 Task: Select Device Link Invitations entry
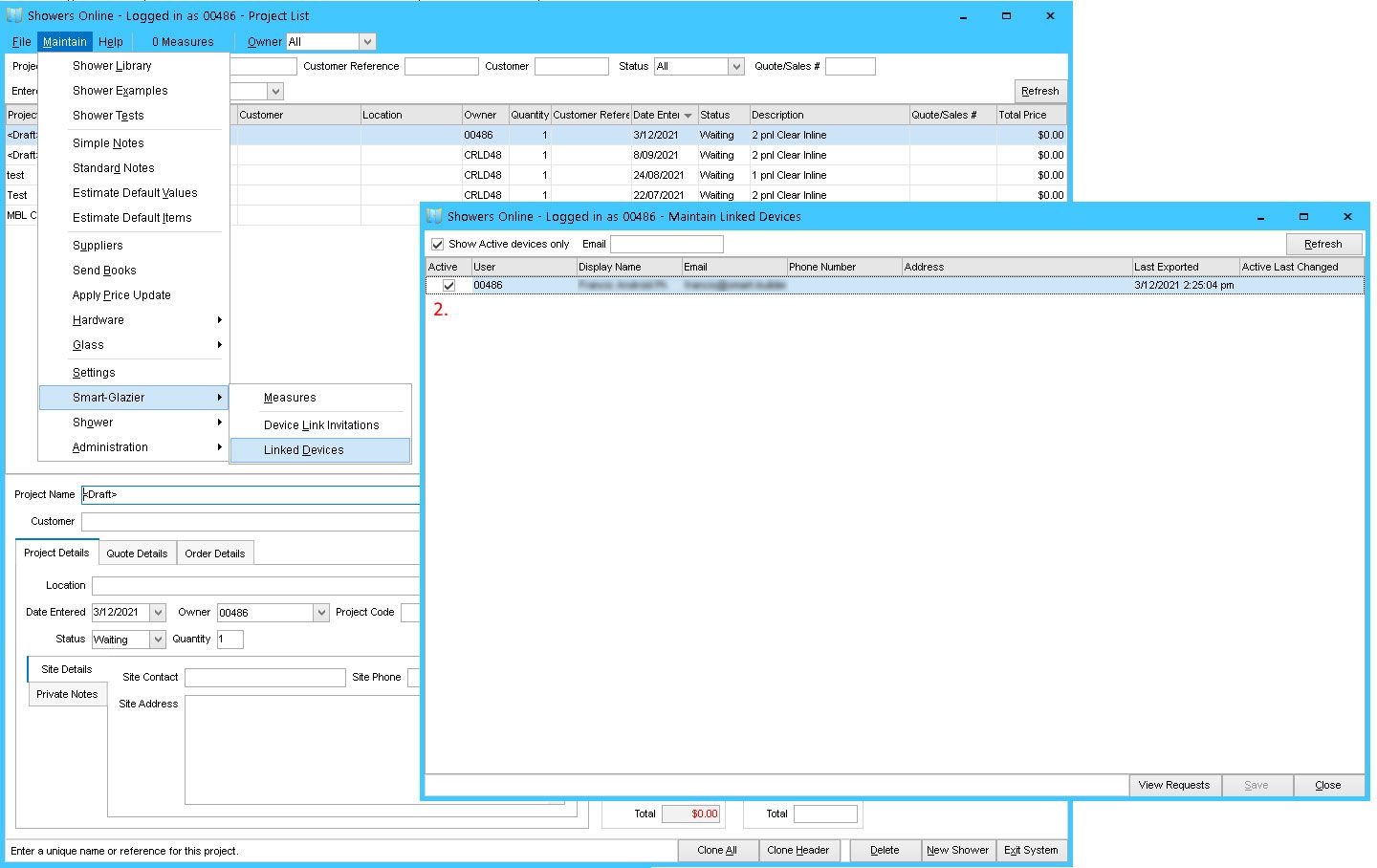pyautogui.click(x=320, y=425)
